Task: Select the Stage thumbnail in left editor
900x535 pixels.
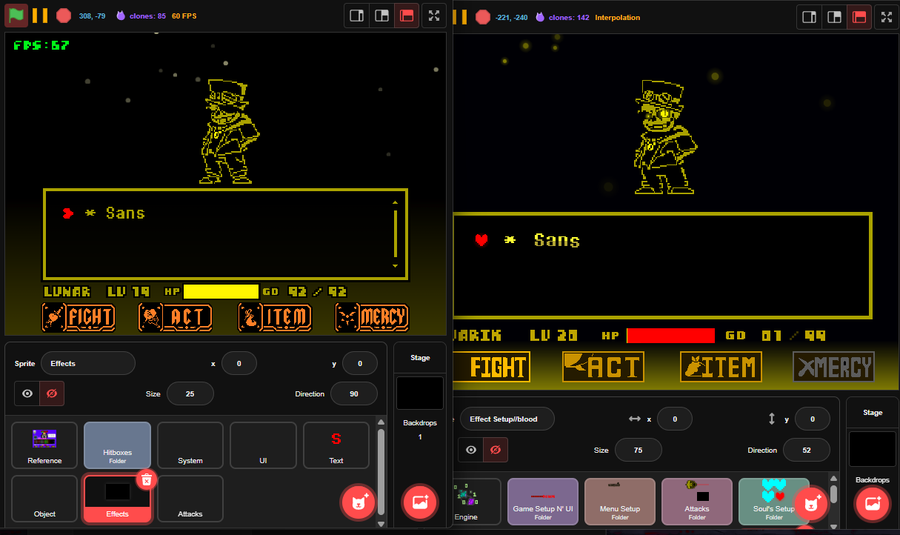Action: coord(420,393)
